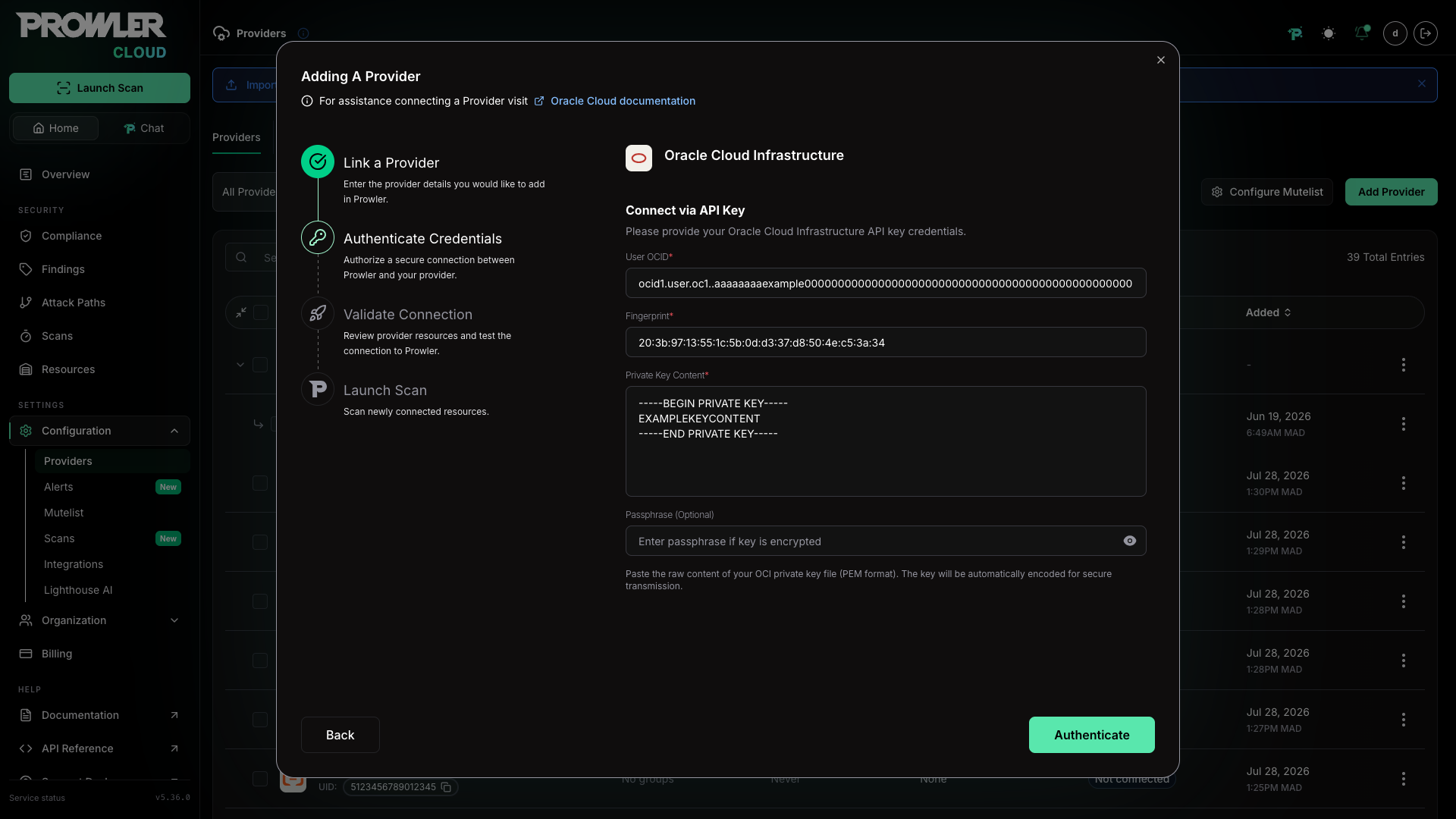Open row actions for 1:29PM MAD entry
Viewport: 1456px width, 819px height.
1403,542
